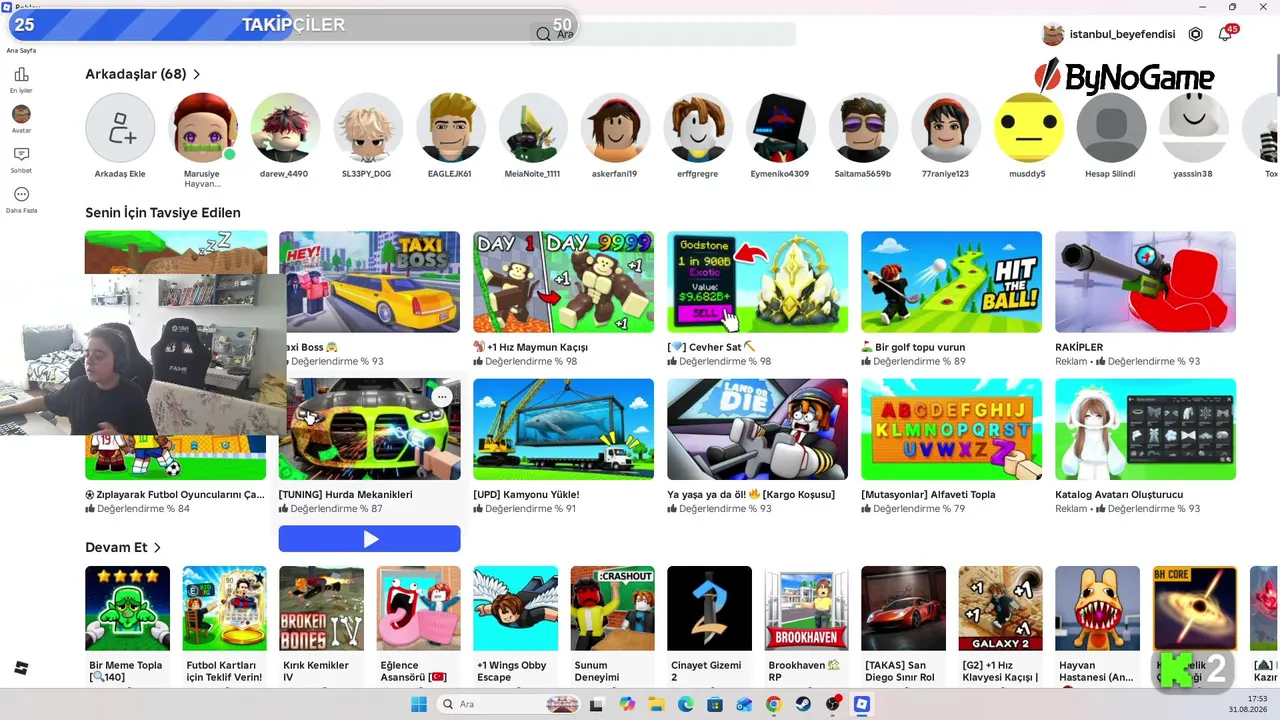Open the Bir golf topu vurun title
This screenshot has width=1280, height=720.
coord(913,347)
